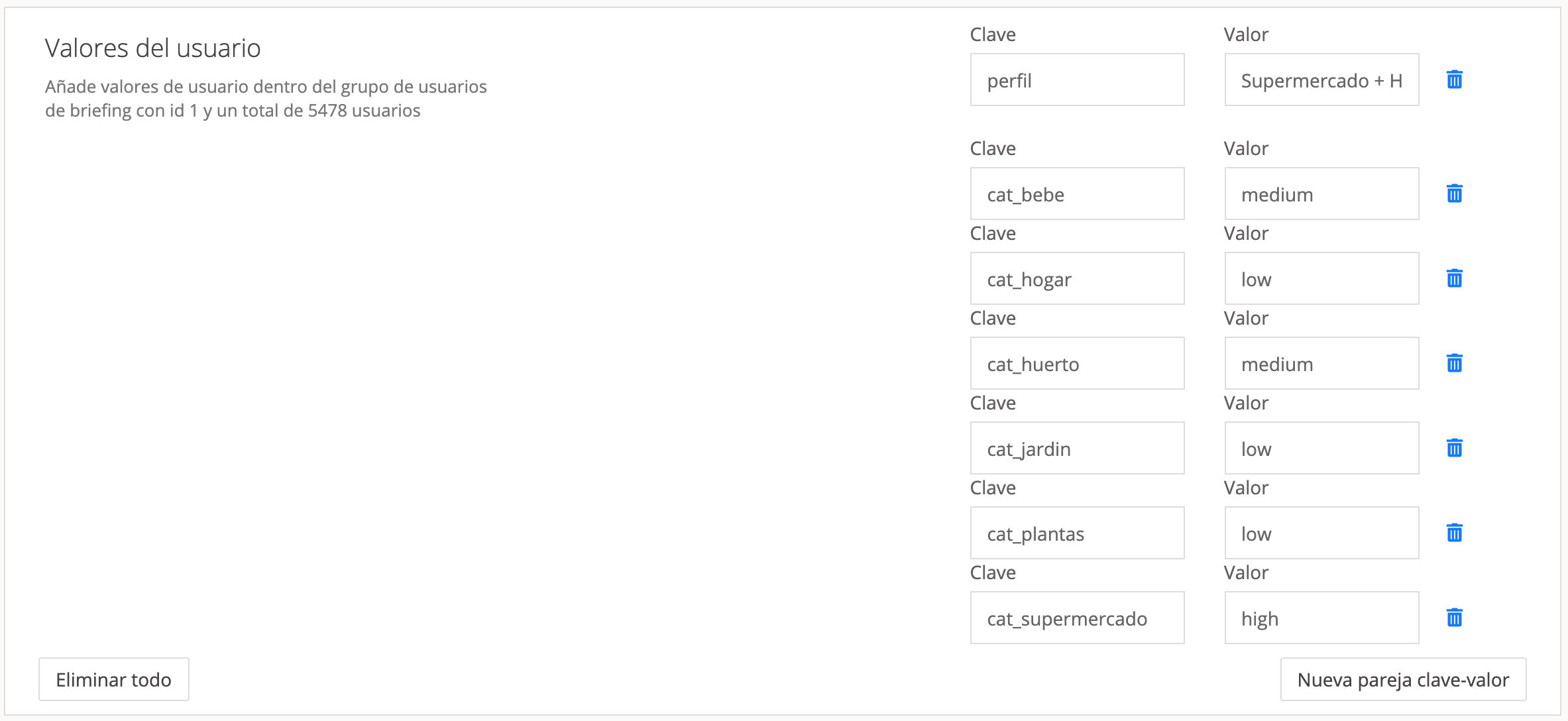Delete the cat_plantas row
The height and width of the screenshot is (721, 1568).
(1454, 533)
